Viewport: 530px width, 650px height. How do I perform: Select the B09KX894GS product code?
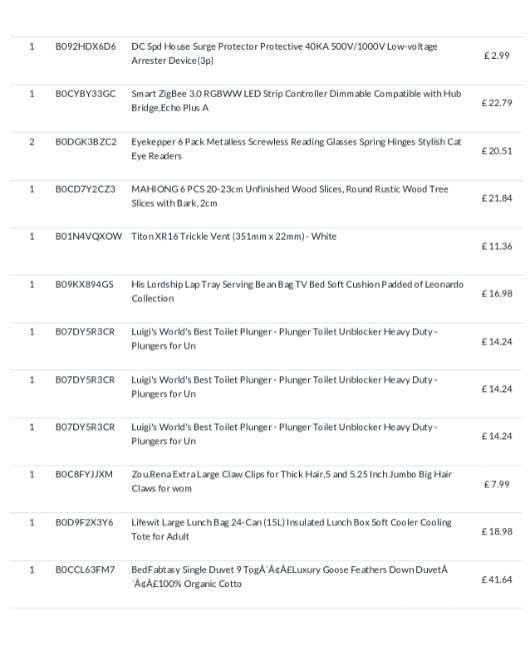coord(85,284)
